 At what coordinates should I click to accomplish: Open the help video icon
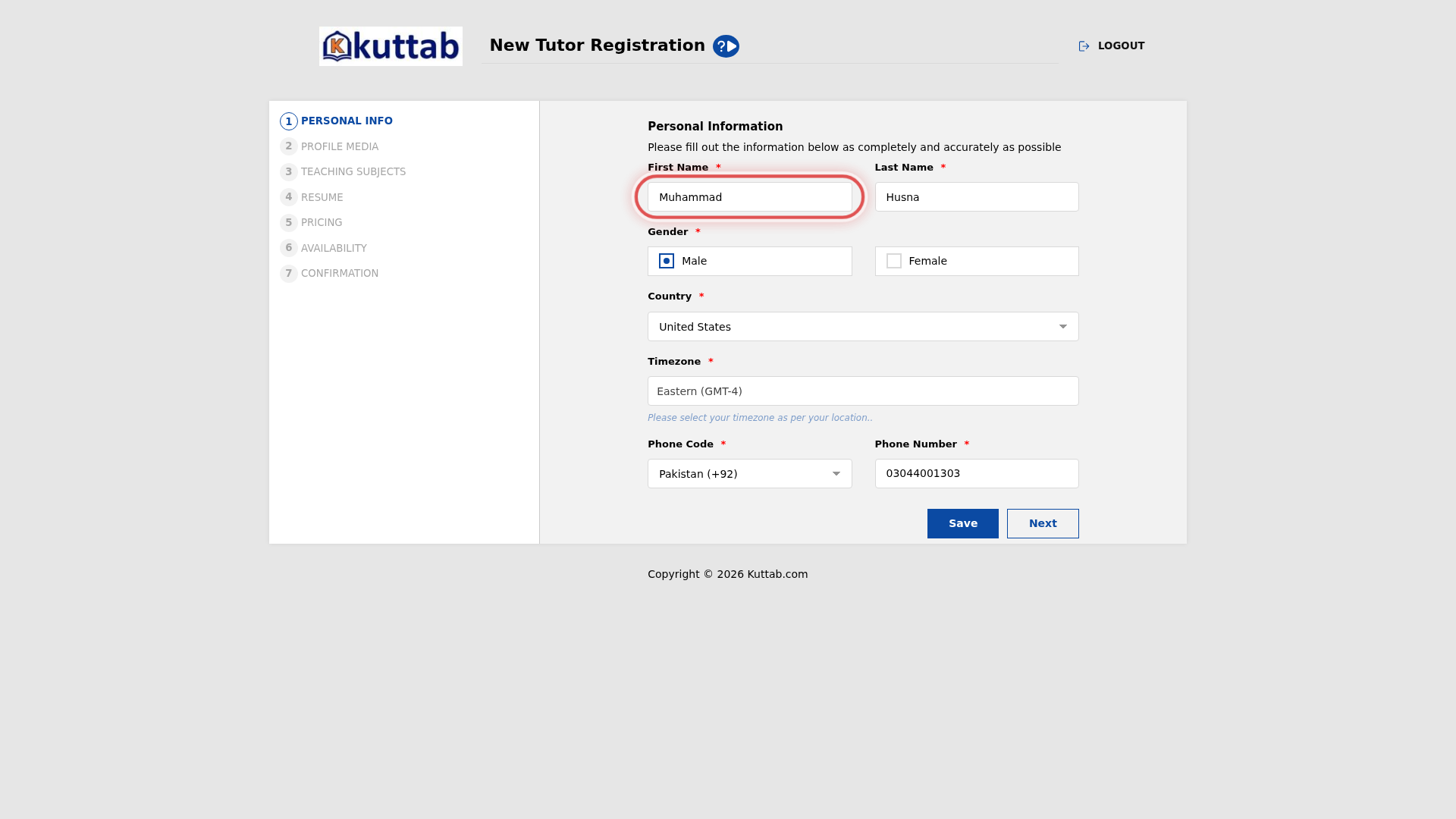[x=726, y=46]
